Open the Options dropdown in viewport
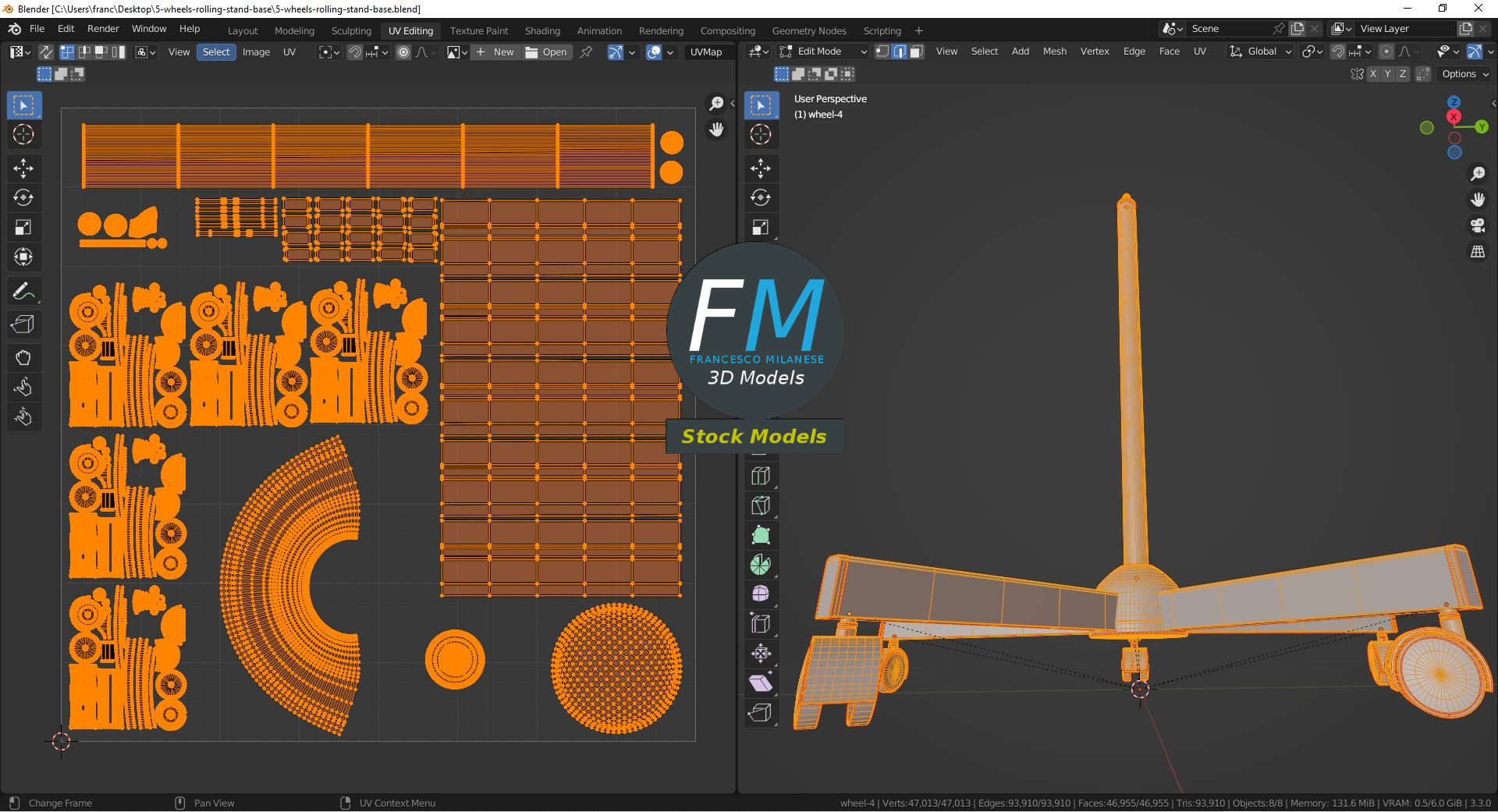The height and width of the screenshot is (812, 1498). pyautogui.click(x=1464, y=74)
